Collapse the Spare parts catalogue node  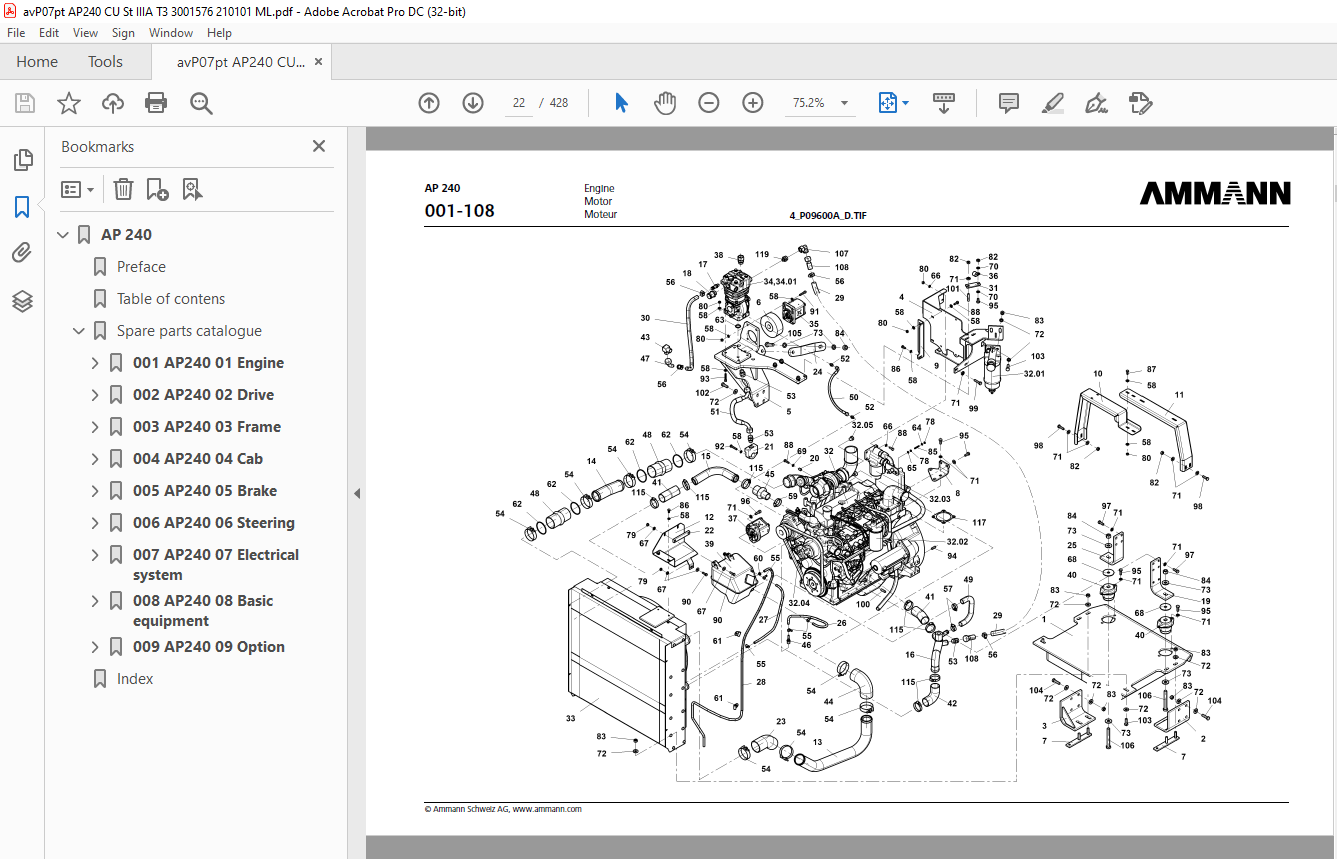(x=79, y=331)
